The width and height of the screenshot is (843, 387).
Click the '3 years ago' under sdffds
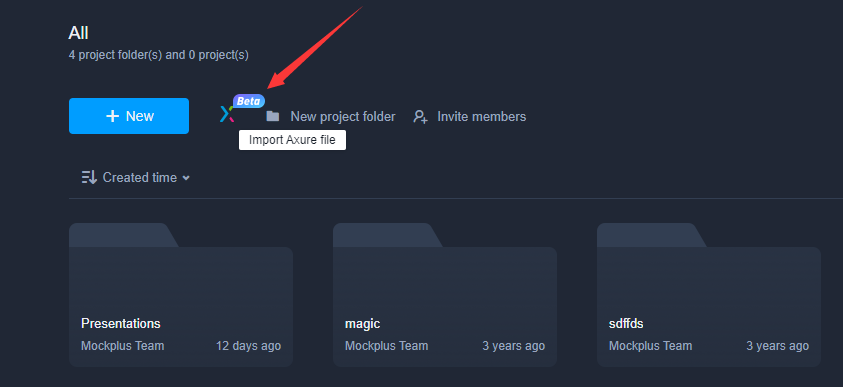pyautogui.click(x=777, y=346)
